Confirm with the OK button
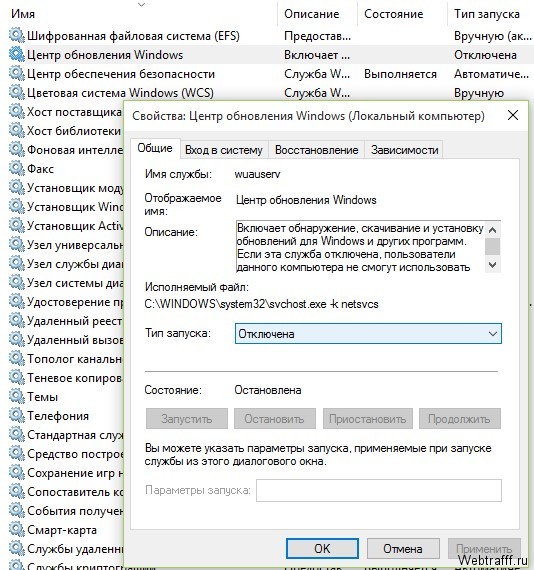This screenshot has width=534, height=570. (x=322, y=548)
